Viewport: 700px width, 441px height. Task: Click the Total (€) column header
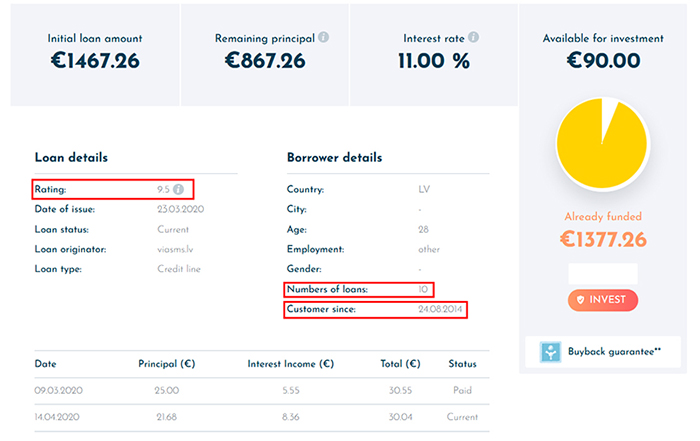coord(400,364)
